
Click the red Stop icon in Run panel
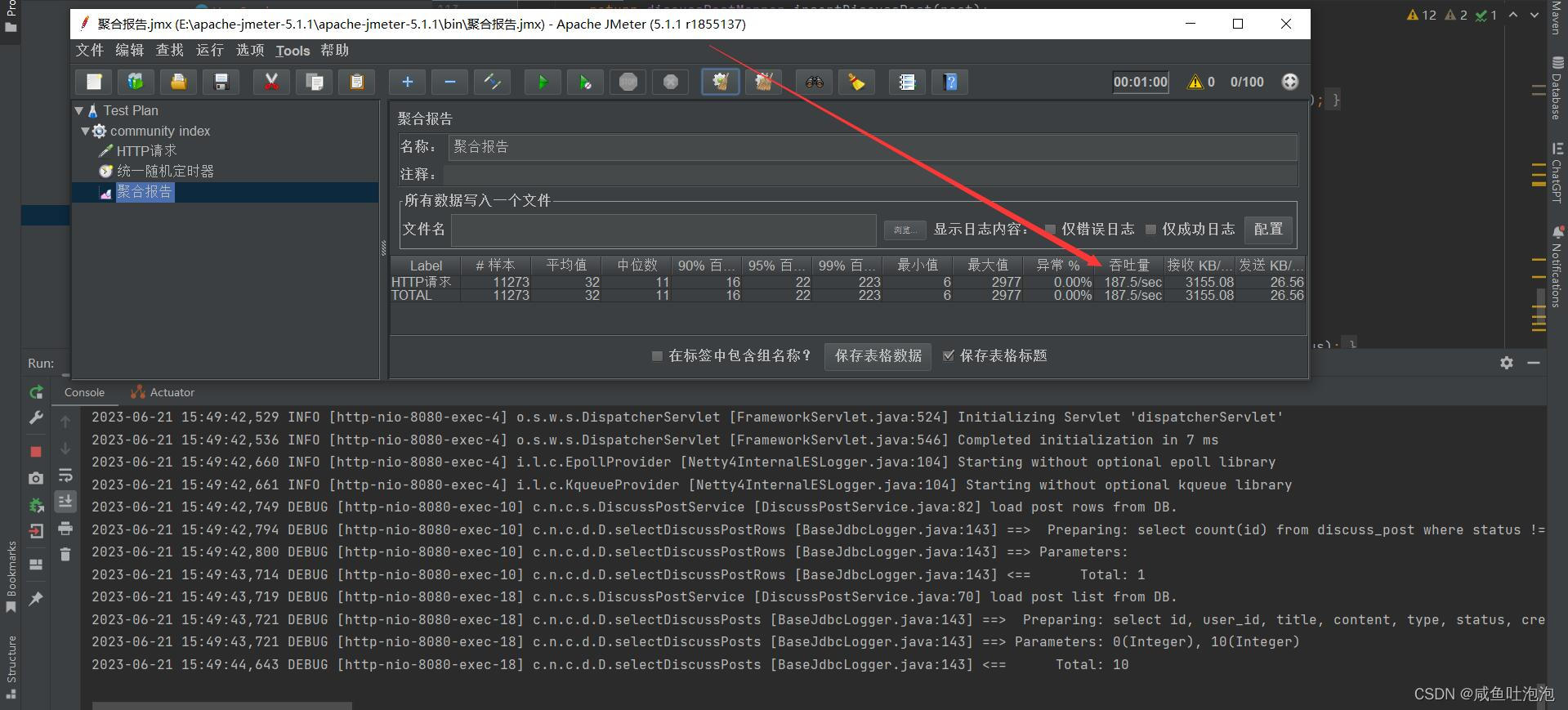click(36, 451)
